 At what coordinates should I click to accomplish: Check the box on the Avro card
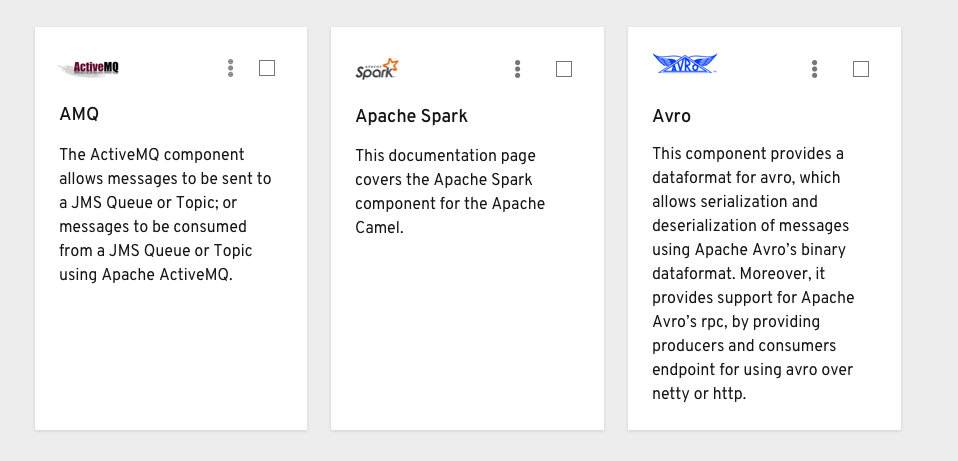tap(861, 69)
